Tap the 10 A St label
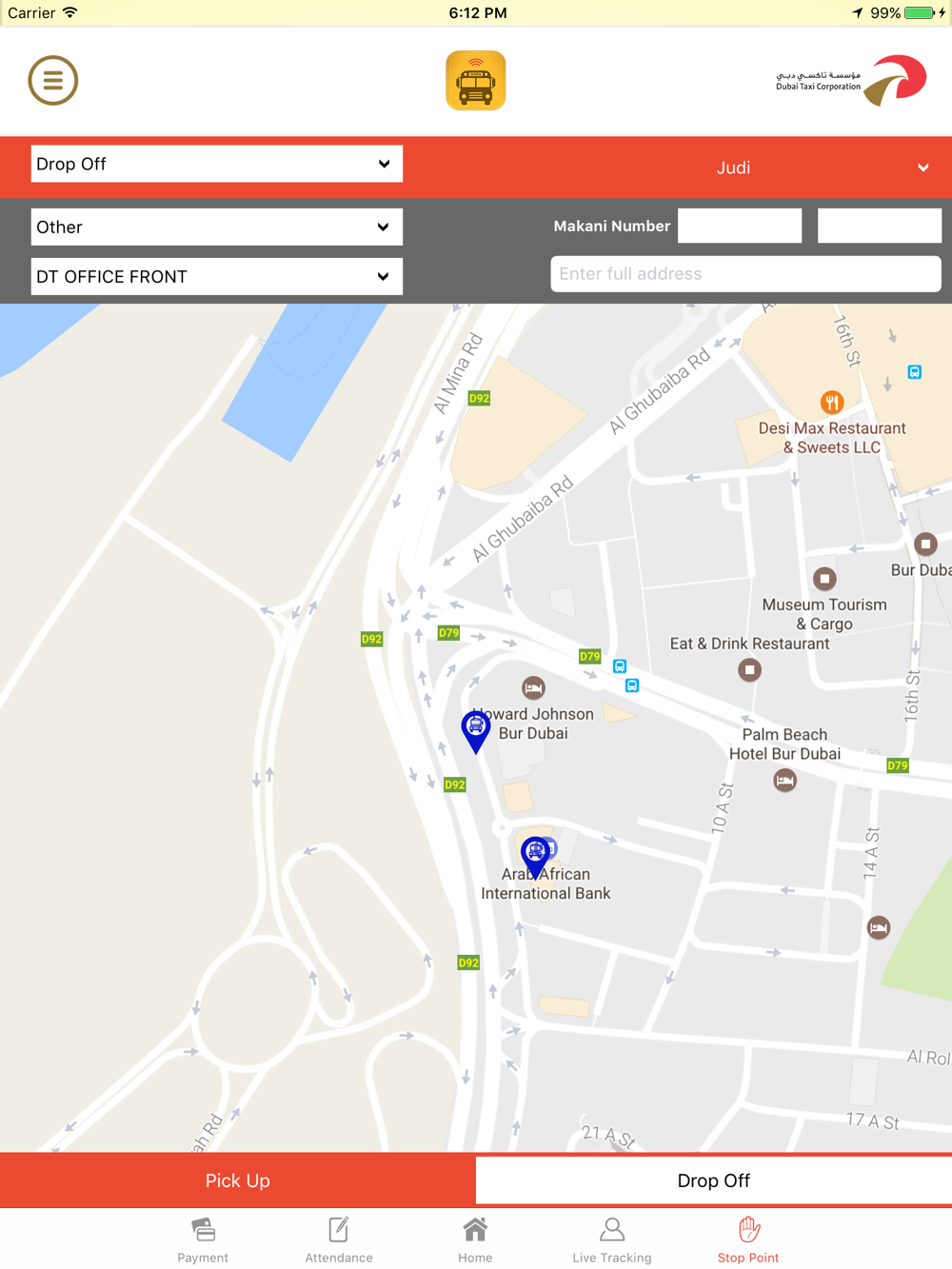Screen dimensions: 952x1269 [x=723, y=809]
